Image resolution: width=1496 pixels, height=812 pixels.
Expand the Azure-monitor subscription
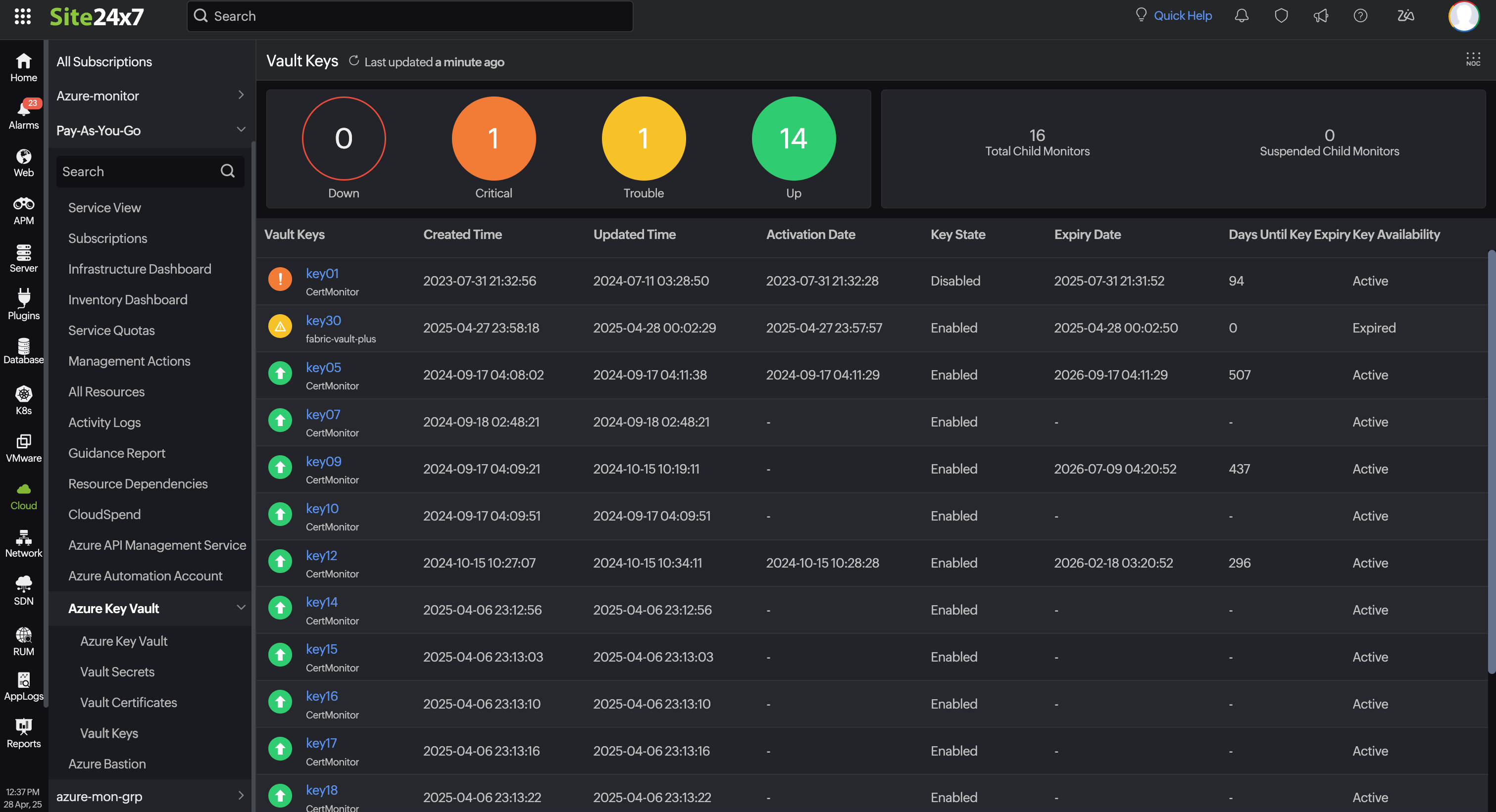pyautogui.click(x=241, y=95)
